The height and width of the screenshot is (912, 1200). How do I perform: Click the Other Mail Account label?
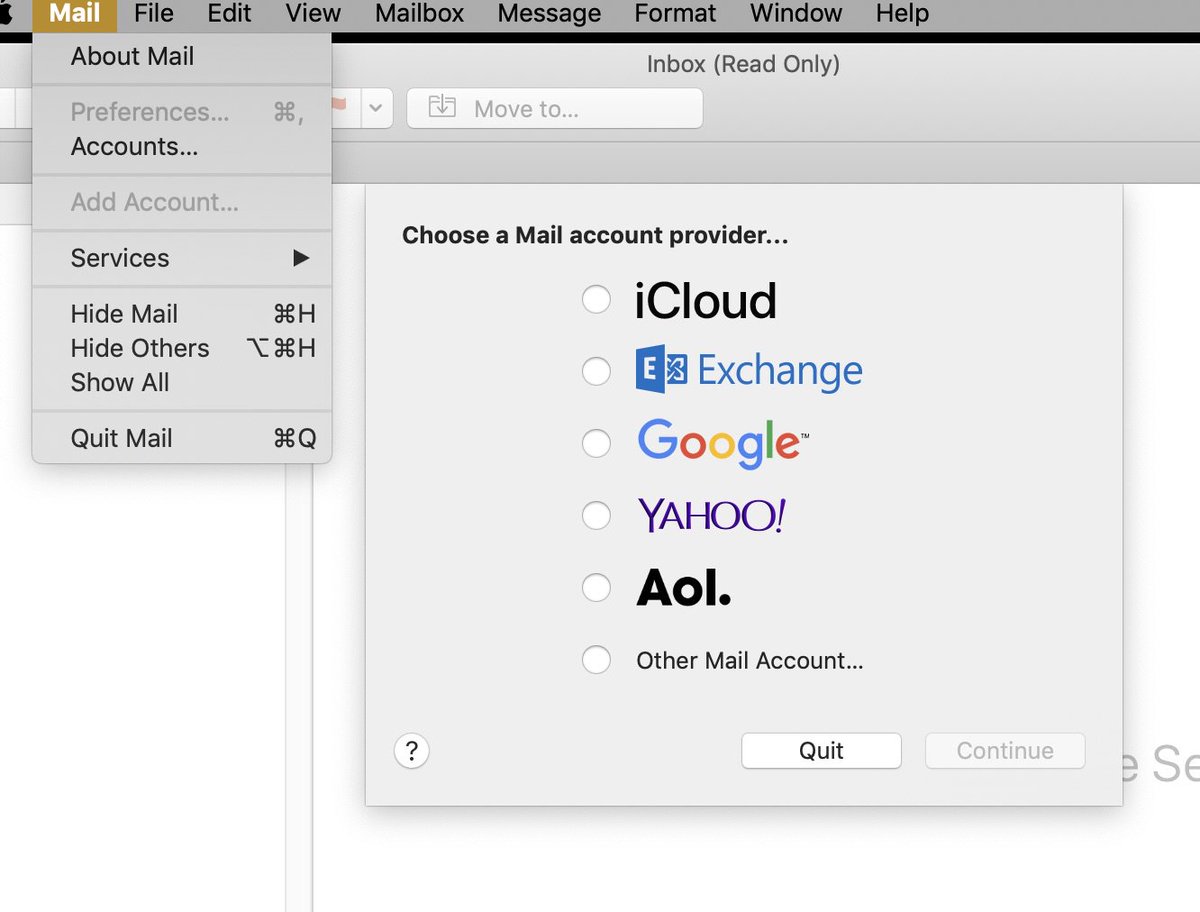click(750, 660)
